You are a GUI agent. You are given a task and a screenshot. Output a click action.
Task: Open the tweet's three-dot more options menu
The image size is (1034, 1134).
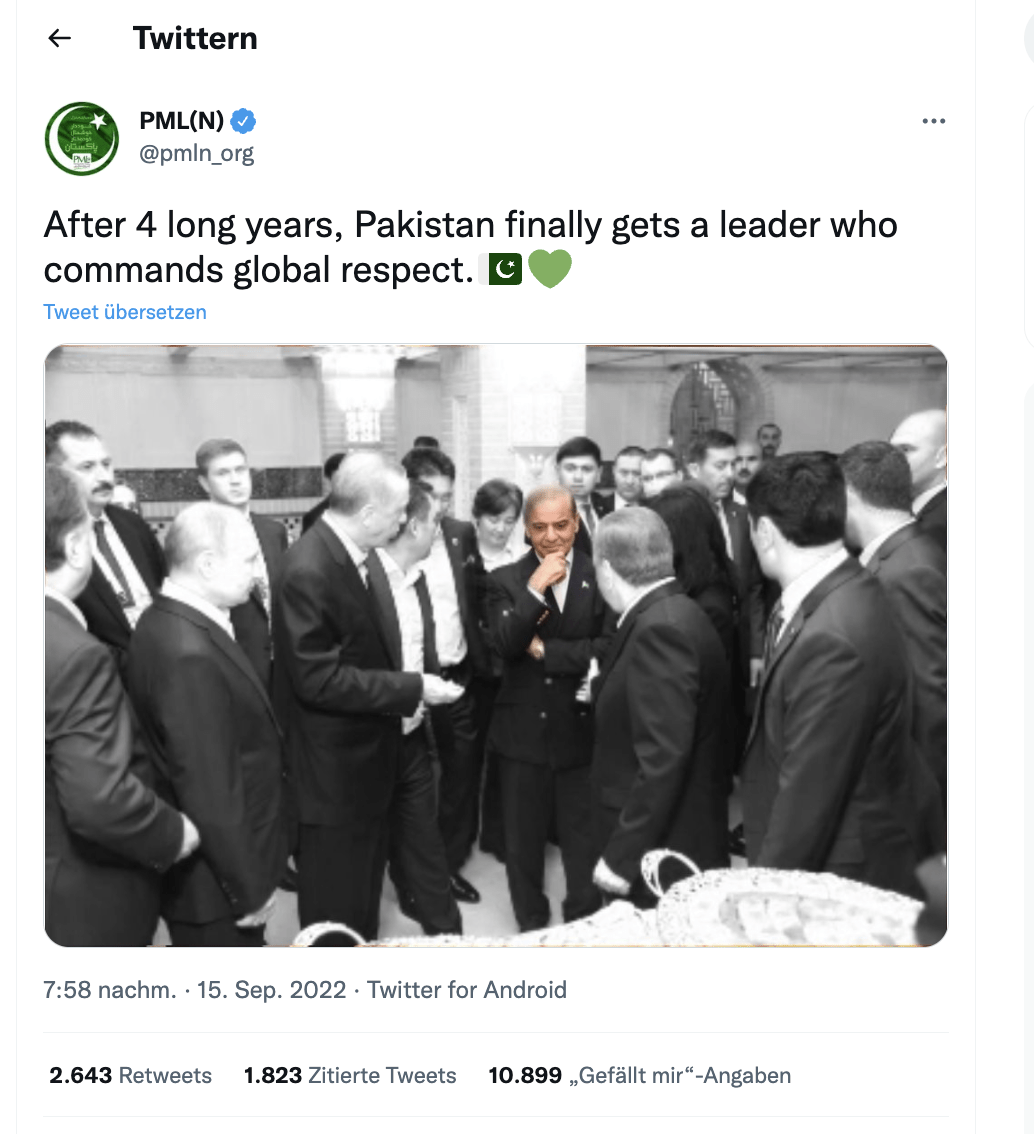pos(933,121)
